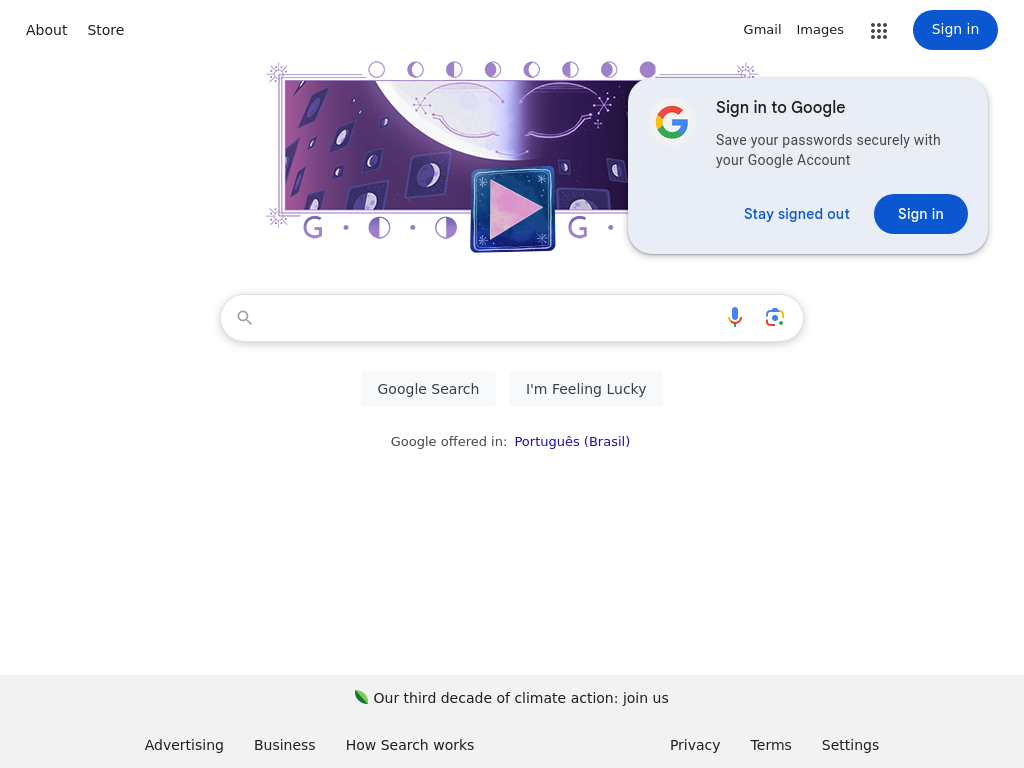The image size is (1024, 768).
Task: Click the green leaf climate icon
Action: 361,697
